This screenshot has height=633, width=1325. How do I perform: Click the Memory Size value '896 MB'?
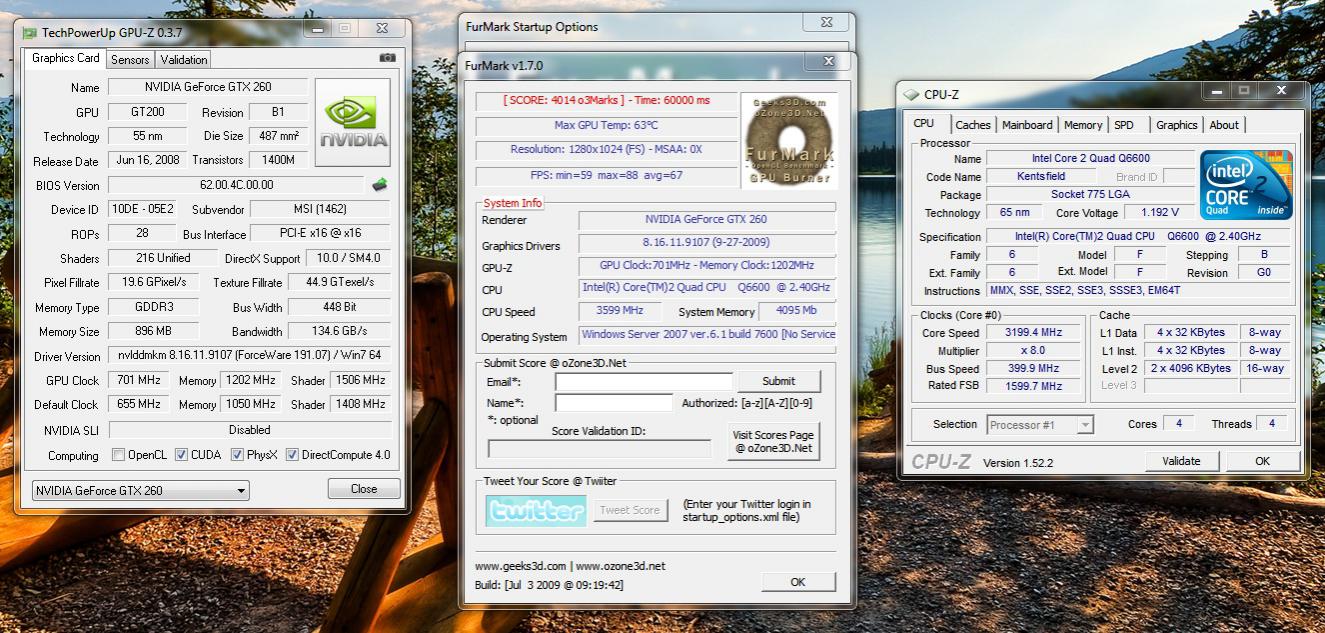tap(153, 331)
